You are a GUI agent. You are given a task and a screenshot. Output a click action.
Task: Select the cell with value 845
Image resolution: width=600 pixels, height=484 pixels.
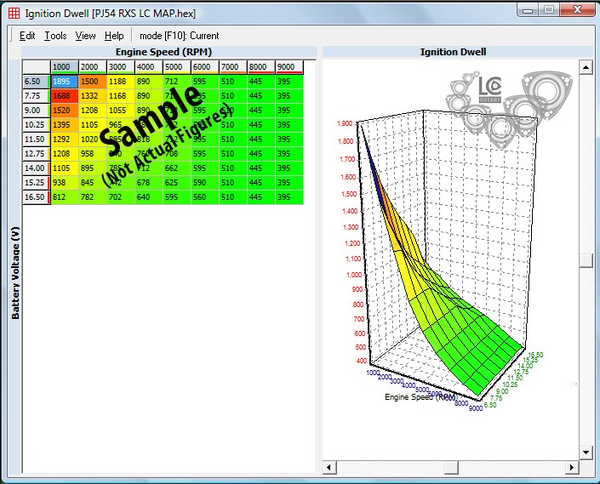click(93, 183)
